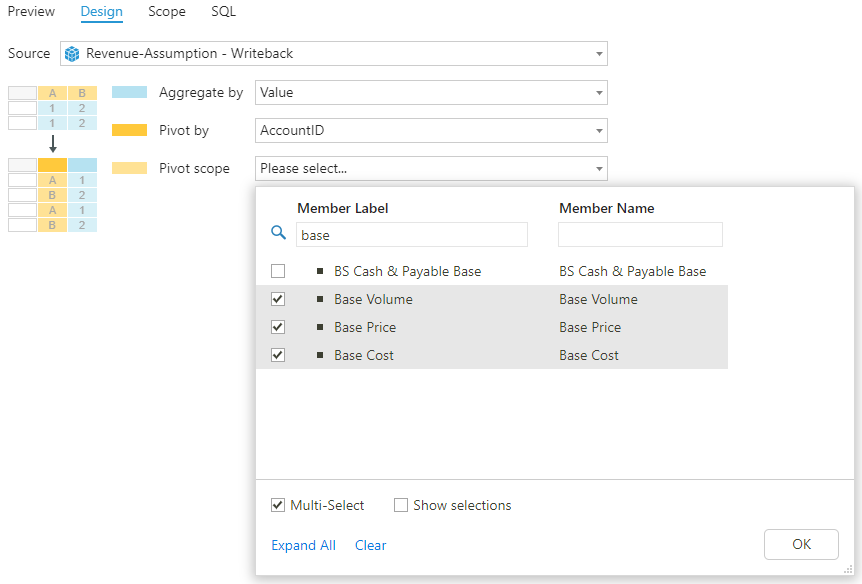Open the Pivot by dropdown showing AccountID
This screenshot has width=862, height=584.
(x=598, y=130)
